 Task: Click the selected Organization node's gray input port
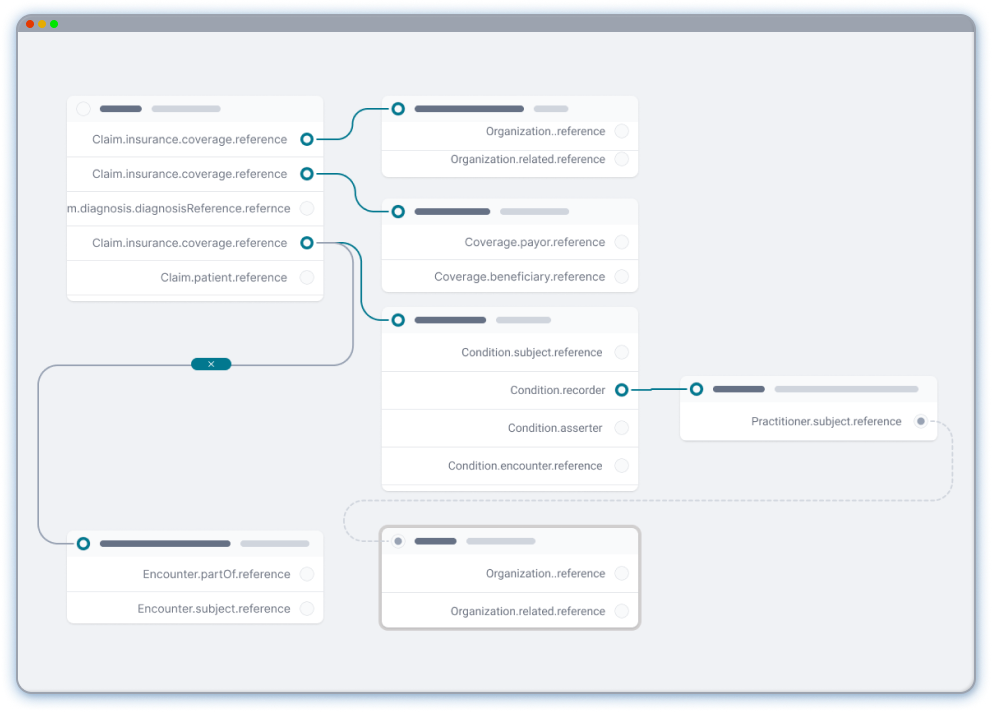(398, 541)
